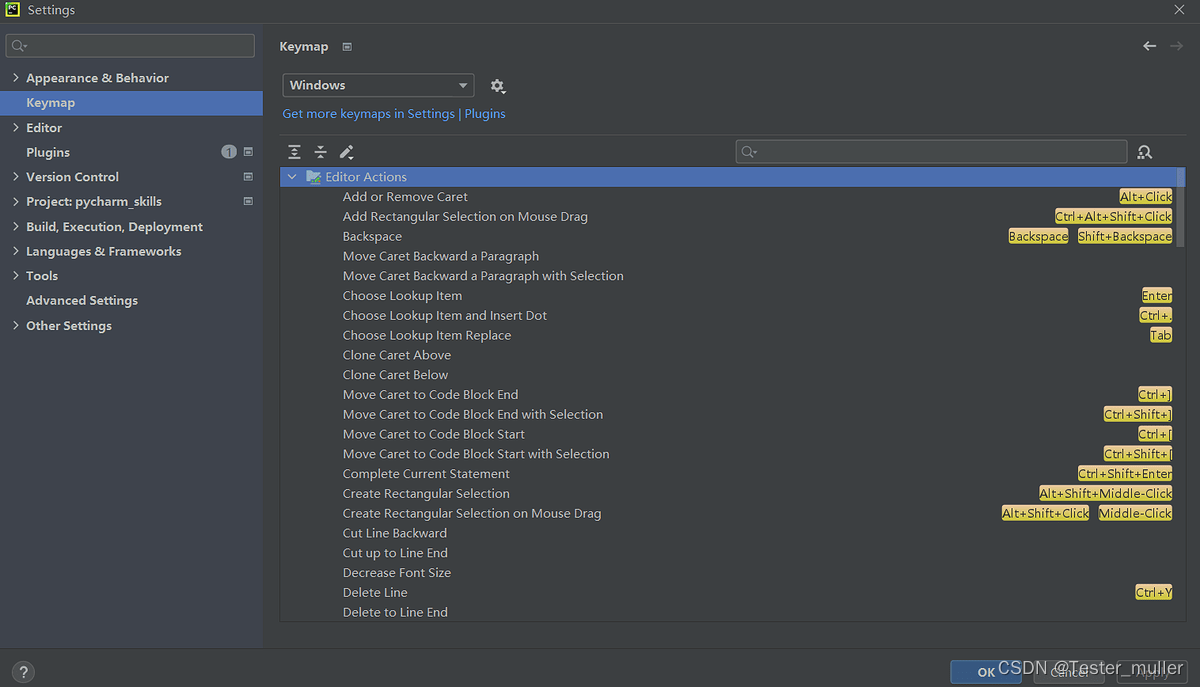The height and width of the screenshot is (687, 1200).
Task: Click the Editor Actions folder icon
Action: 313,177
